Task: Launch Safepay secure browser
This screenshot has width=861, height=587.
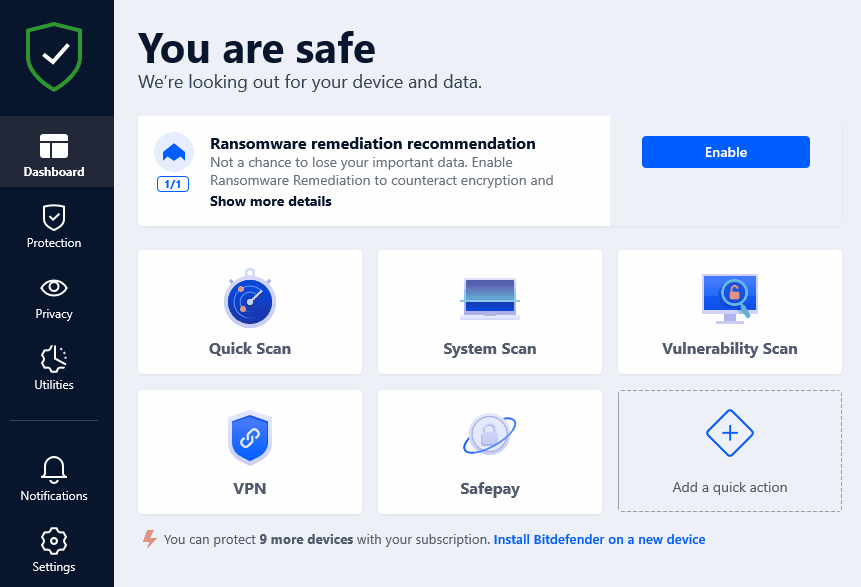Action: 490,451
